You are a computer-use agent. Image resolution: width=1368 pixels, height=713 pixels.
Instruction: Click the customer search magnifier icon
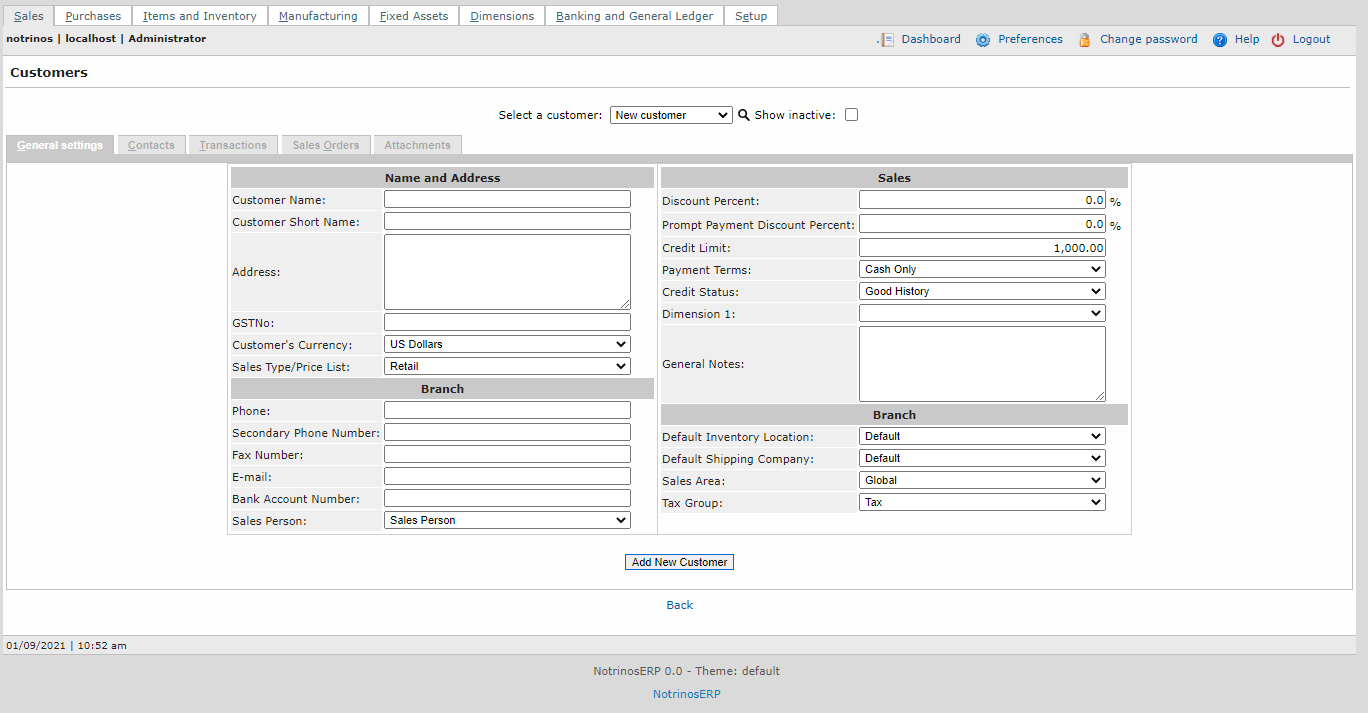pyautogui.click(x=743, y=114)
